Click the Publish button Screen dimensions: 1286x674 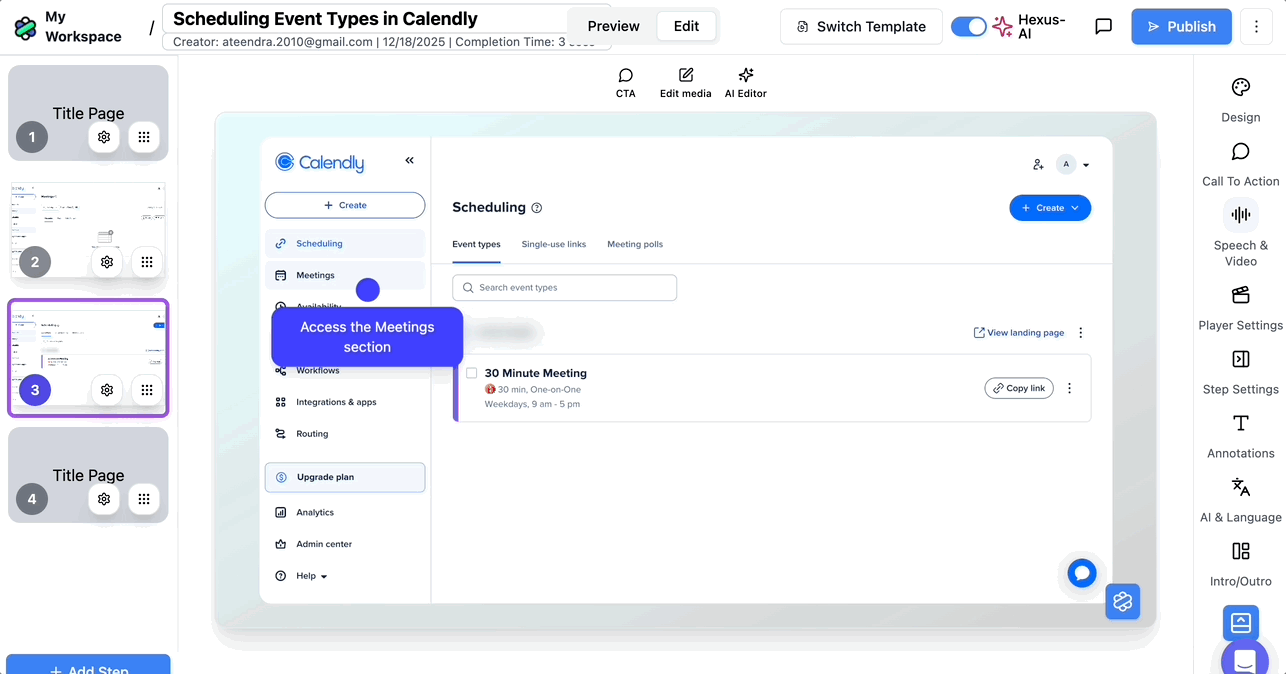click(x=1181, y=27)
